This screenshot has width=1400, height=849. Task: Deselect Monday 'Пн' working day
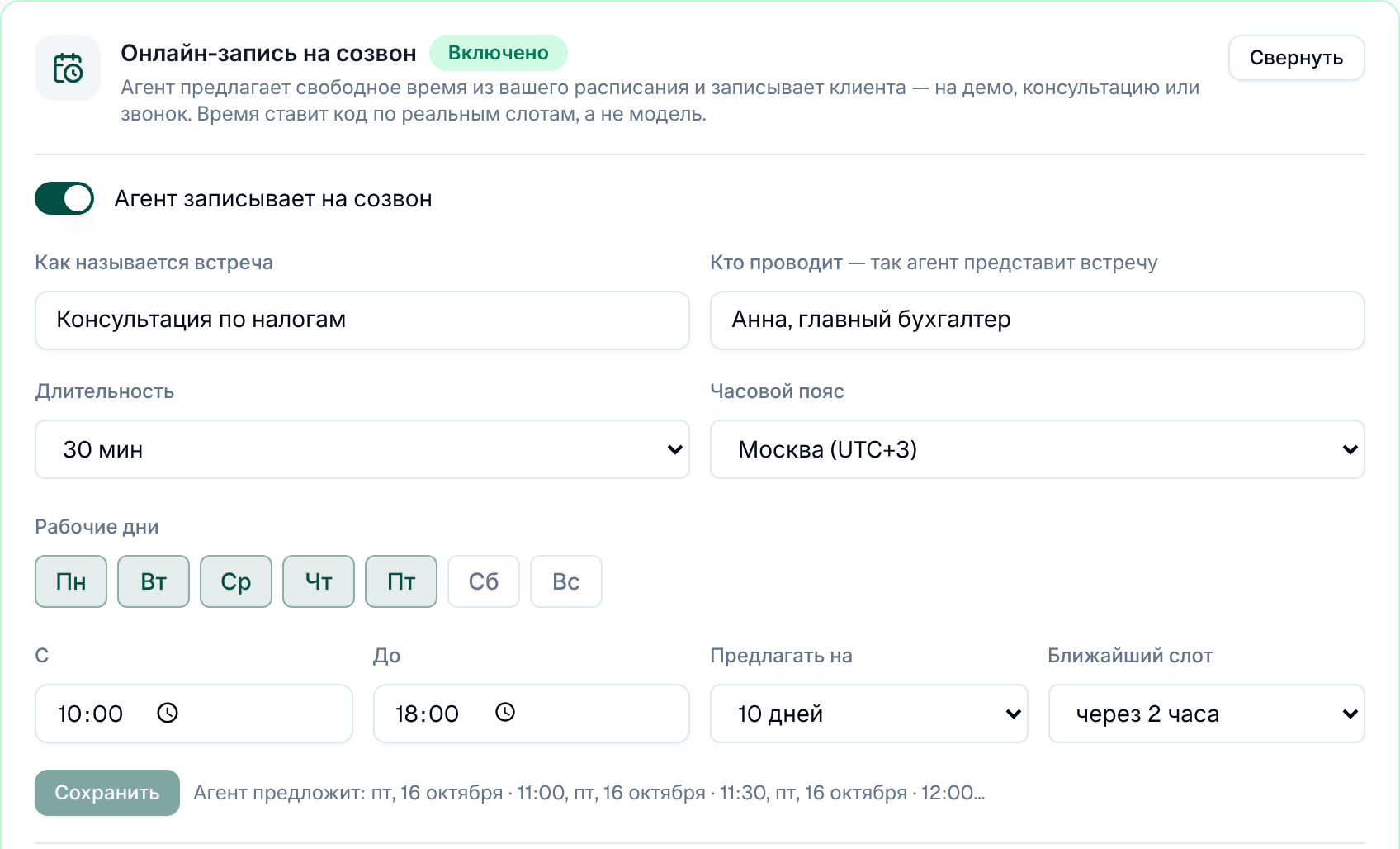click(x=71, y=581)
